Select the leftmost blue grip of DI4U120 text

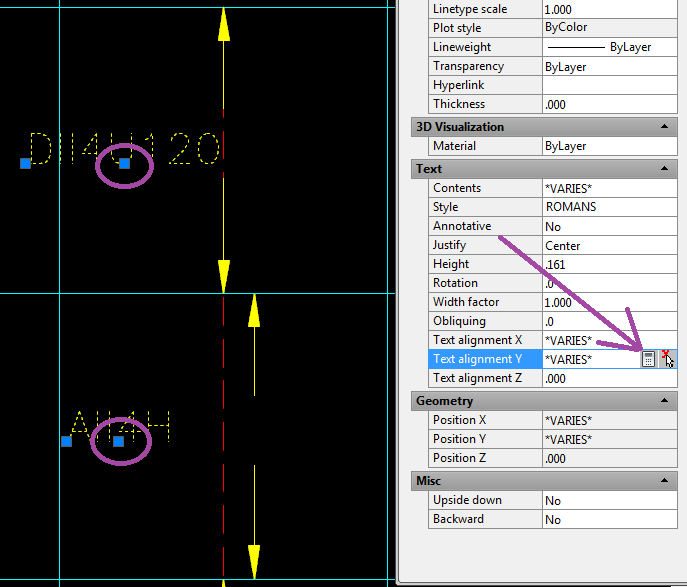tap(26, 163)
